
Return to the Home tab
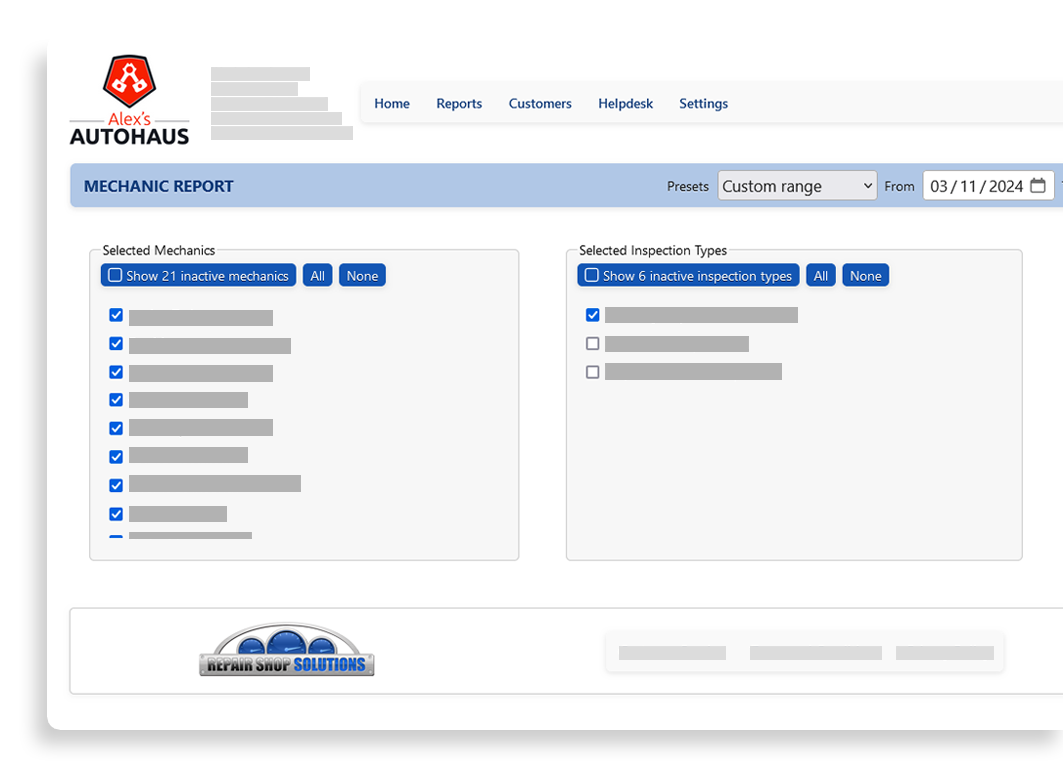click(x=391, y=103)
